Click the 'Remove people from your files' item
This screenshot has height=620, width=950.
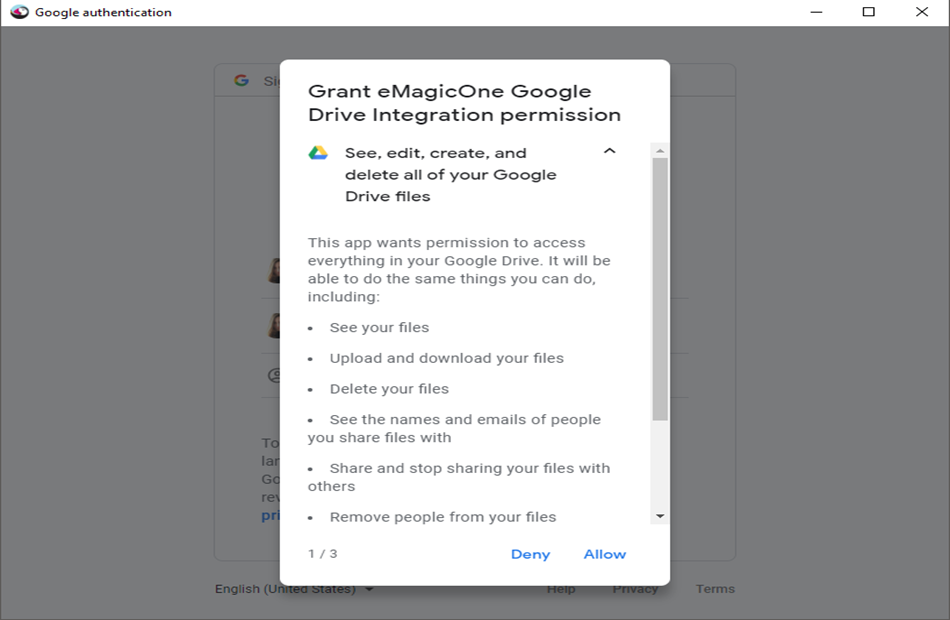coord(443,517)
